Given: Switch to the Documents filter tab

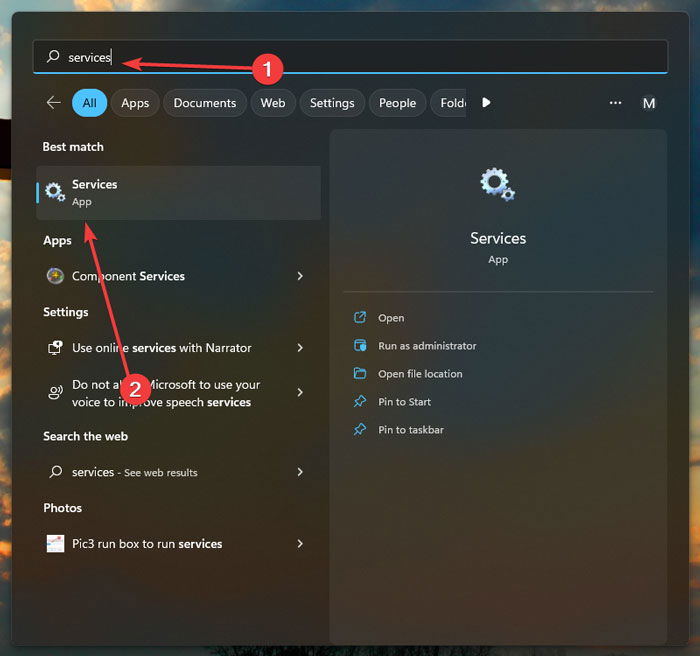Looking at the screenshot, I should tap(204, 103).
